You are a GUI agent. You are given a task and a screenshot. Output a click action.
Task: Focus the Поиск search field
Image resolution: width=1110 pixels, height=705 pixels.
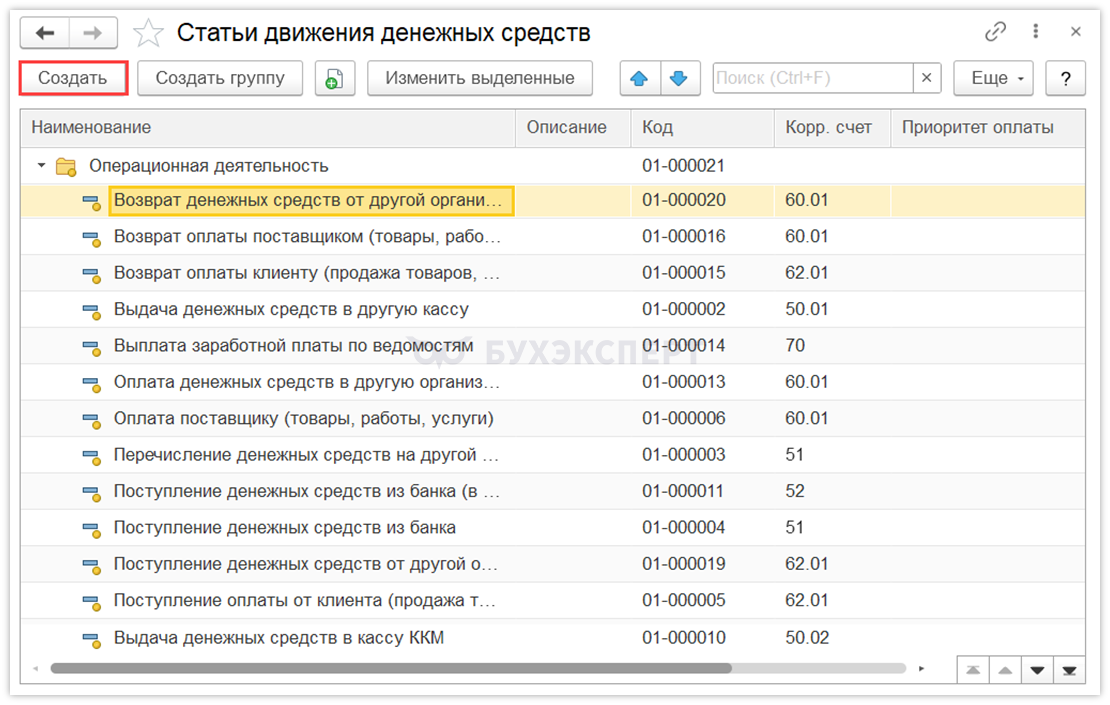(x=812, y=78)
